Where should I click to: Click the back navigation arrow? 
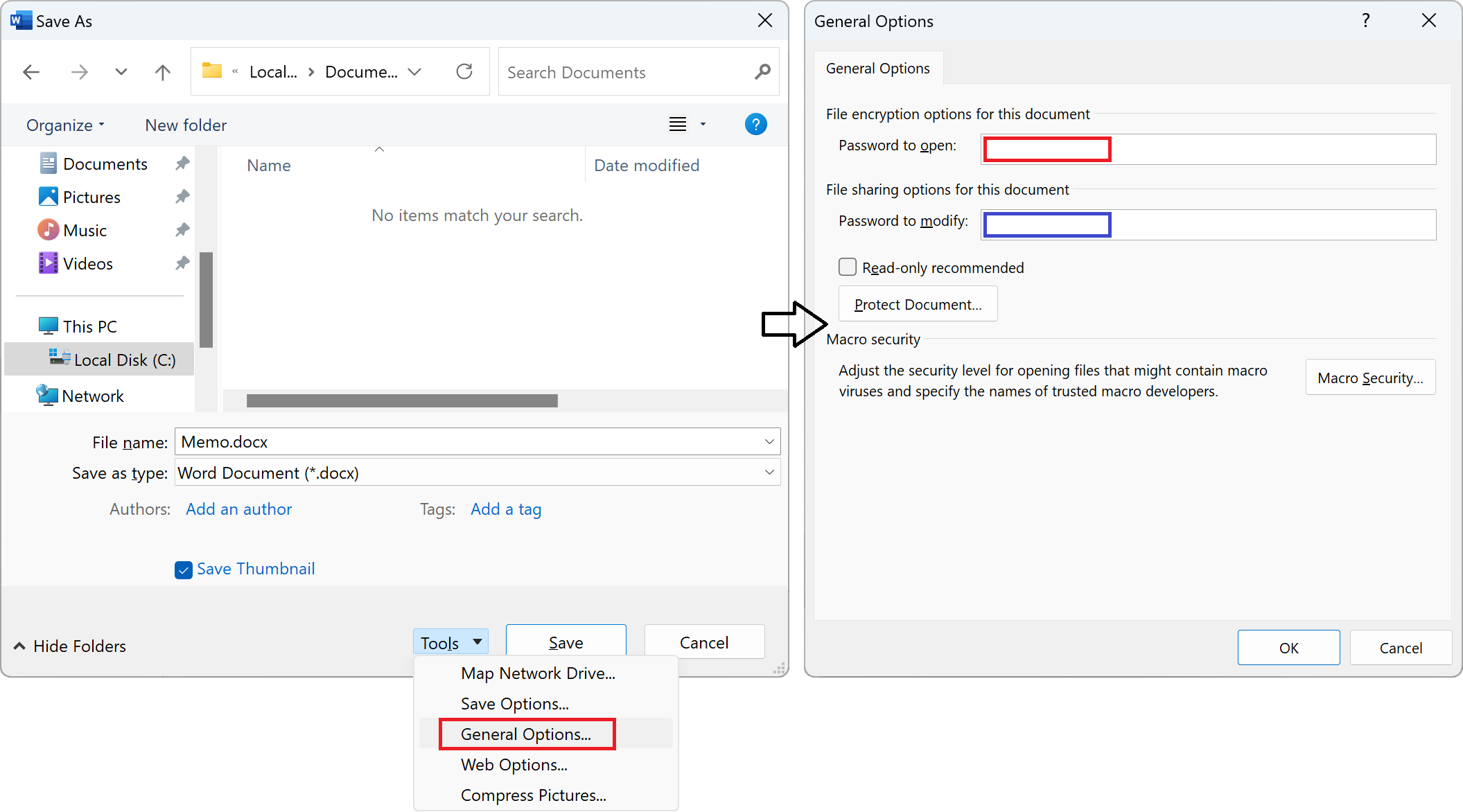tap(31, 71)
